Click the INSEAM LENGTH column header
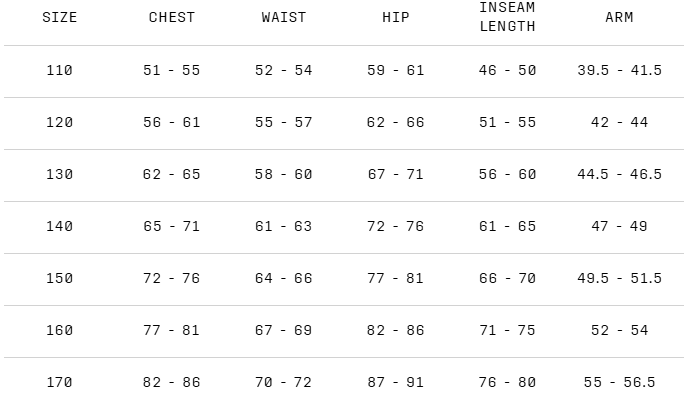 click(507, 17)
